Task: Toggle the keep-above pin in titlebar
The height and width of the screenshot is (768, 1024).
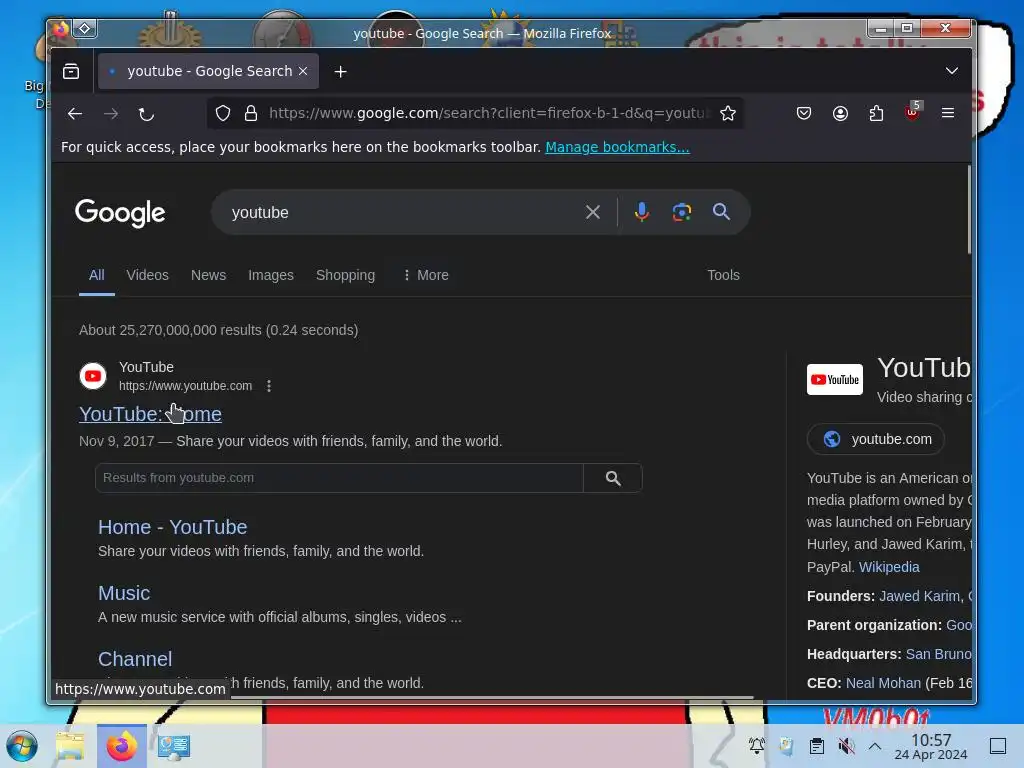Action: (x=85, y=29)
